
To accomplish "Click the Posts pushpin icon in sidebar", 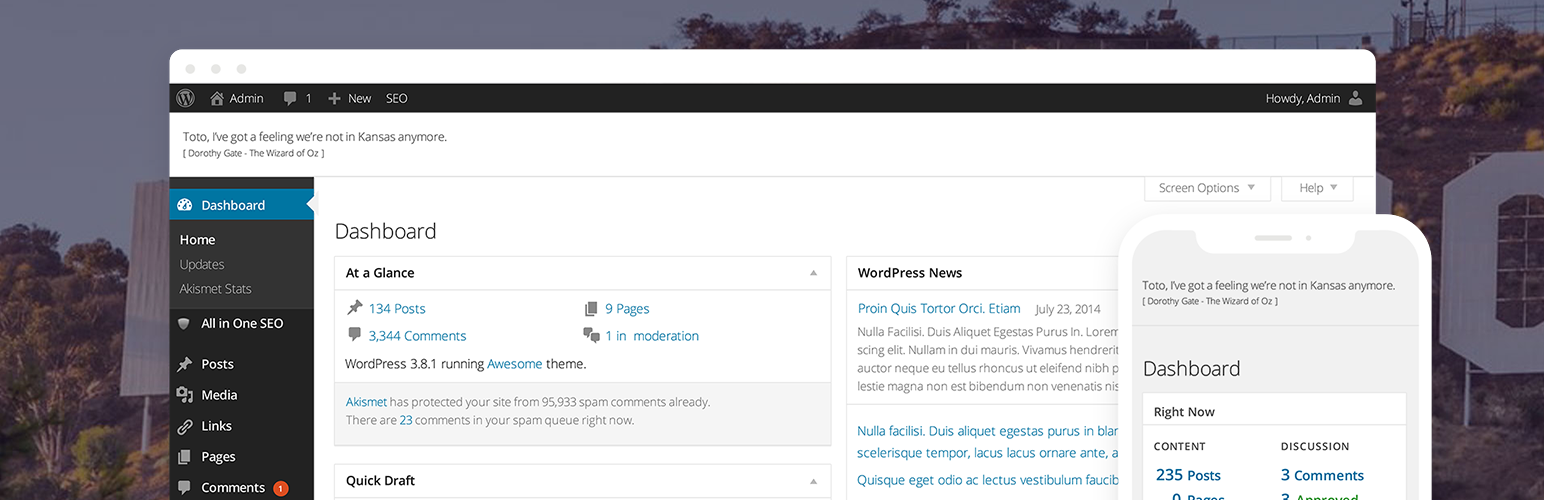I will pos(184,364).
